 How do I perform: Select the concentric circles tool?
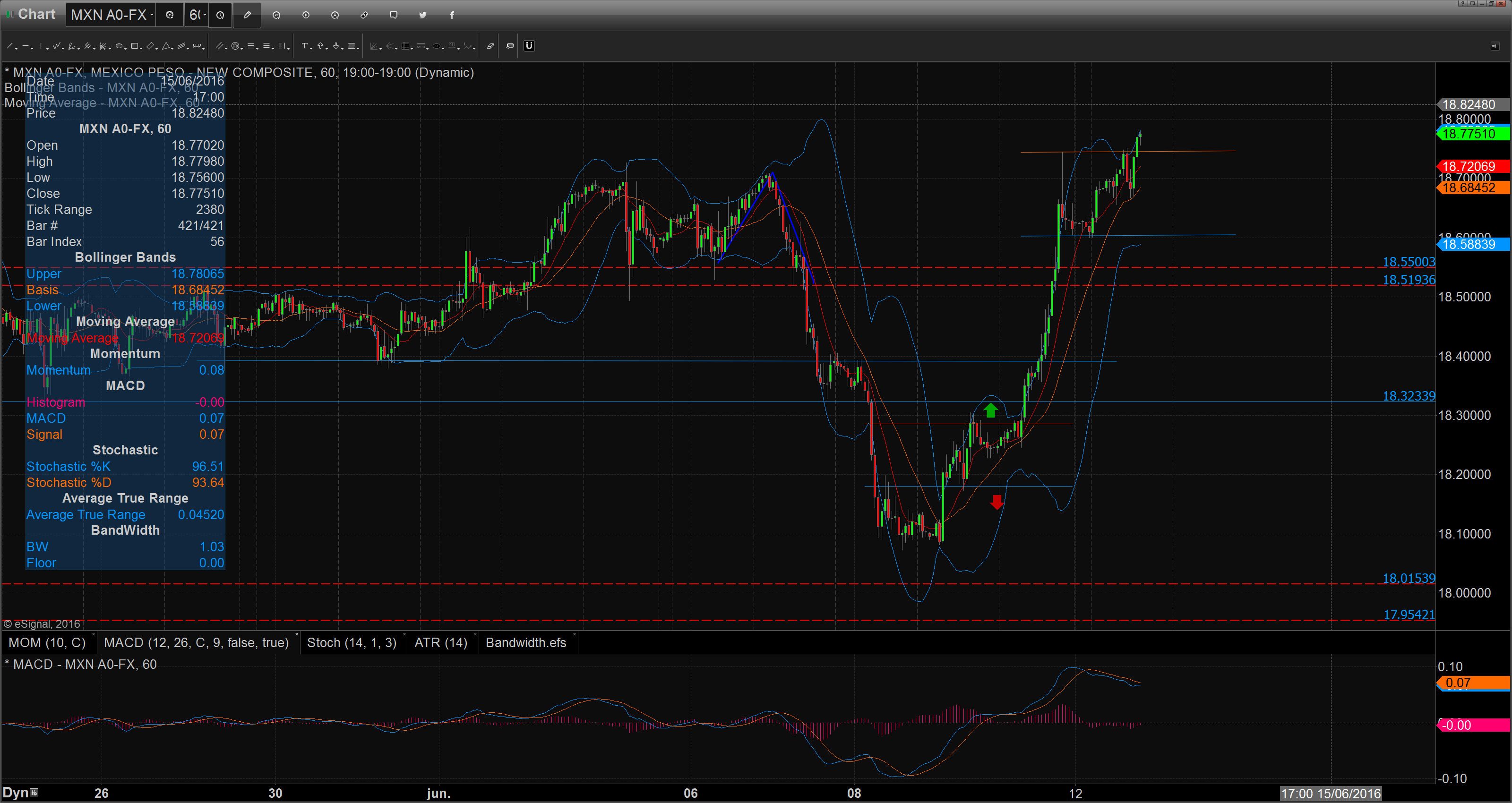[x=235, y=46]
